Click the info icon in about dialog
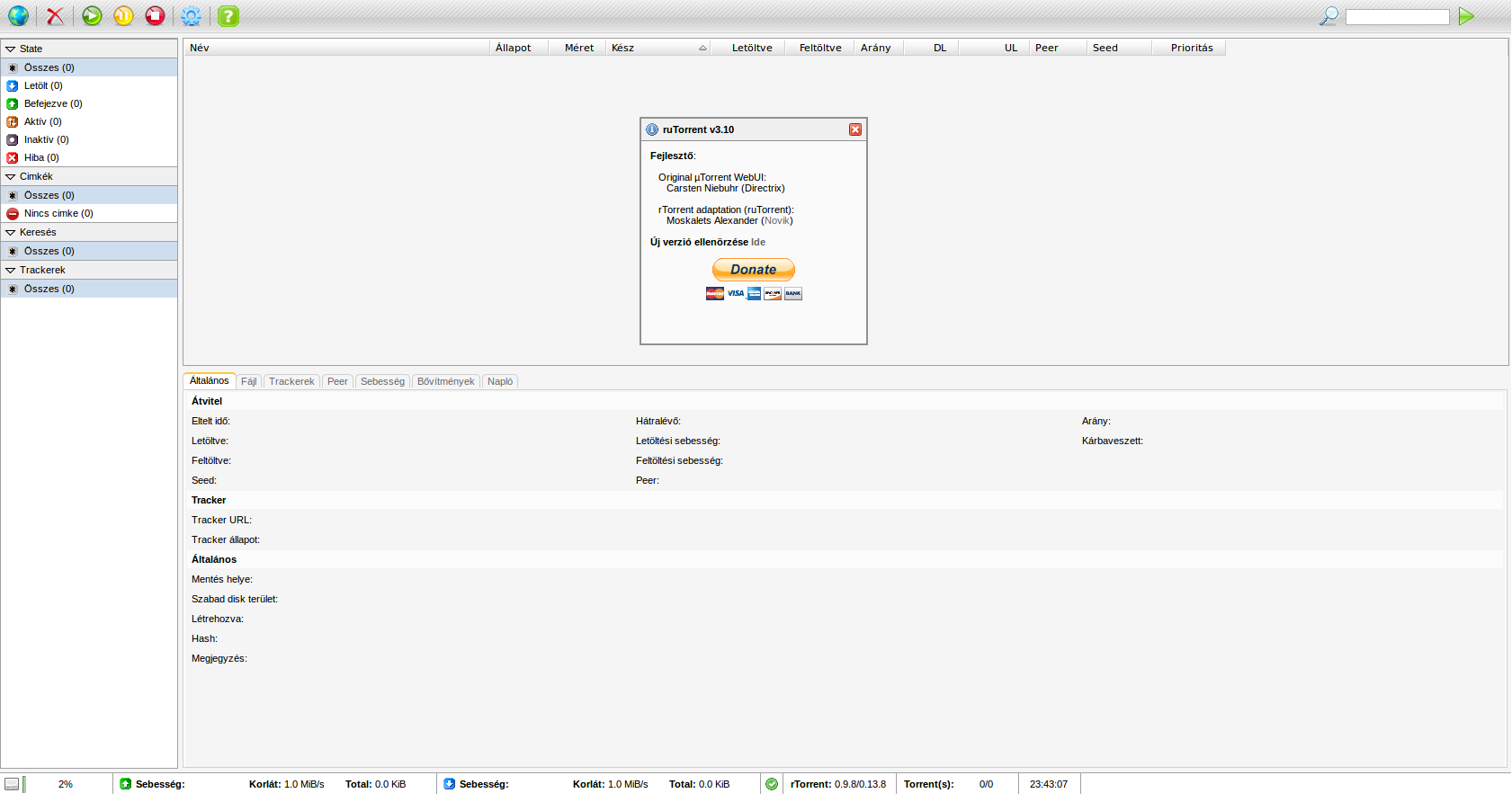This screenshot has width=1512, height=802. (652, 129)
